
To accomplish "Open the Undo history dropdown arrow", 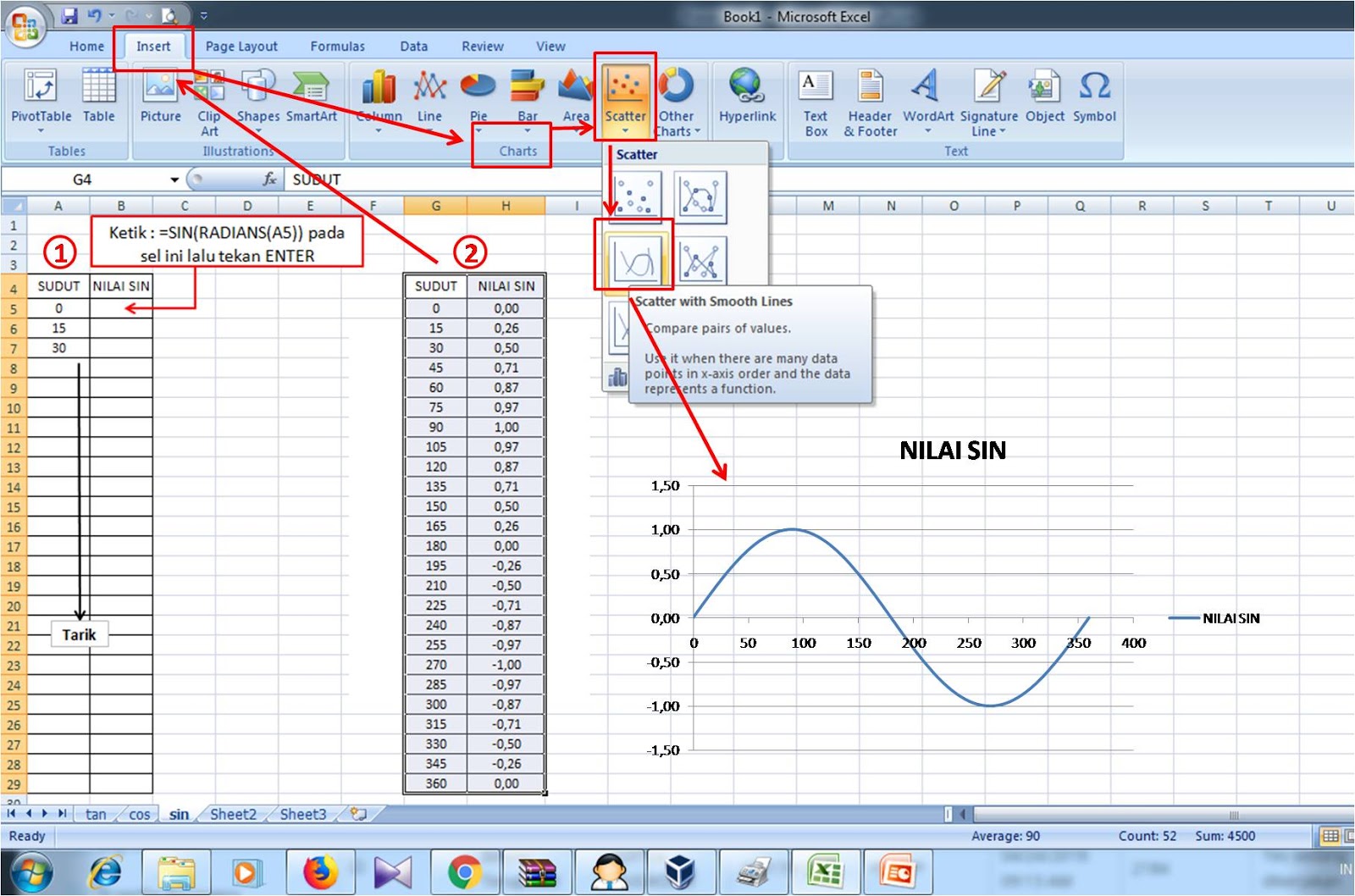I will tap(111, 15).
